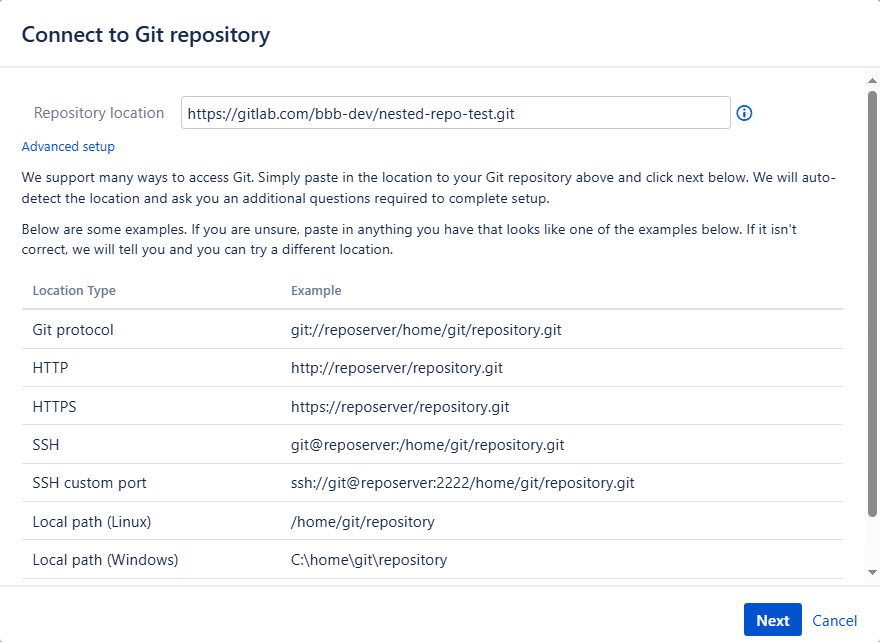Click the info icon beside Repository location
Image resolution: width=880 pixels, height=642 pixels.
[744, 113]
